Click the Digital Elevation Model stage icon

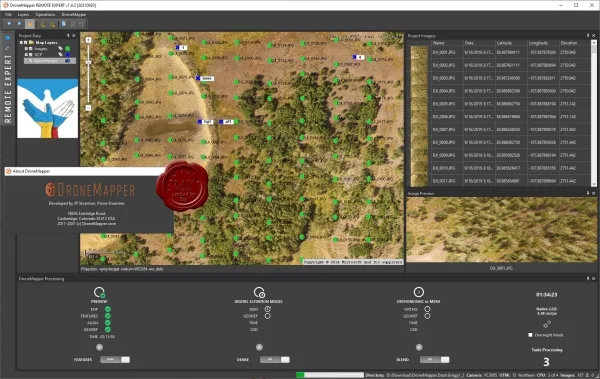click(x=259, y=292)
